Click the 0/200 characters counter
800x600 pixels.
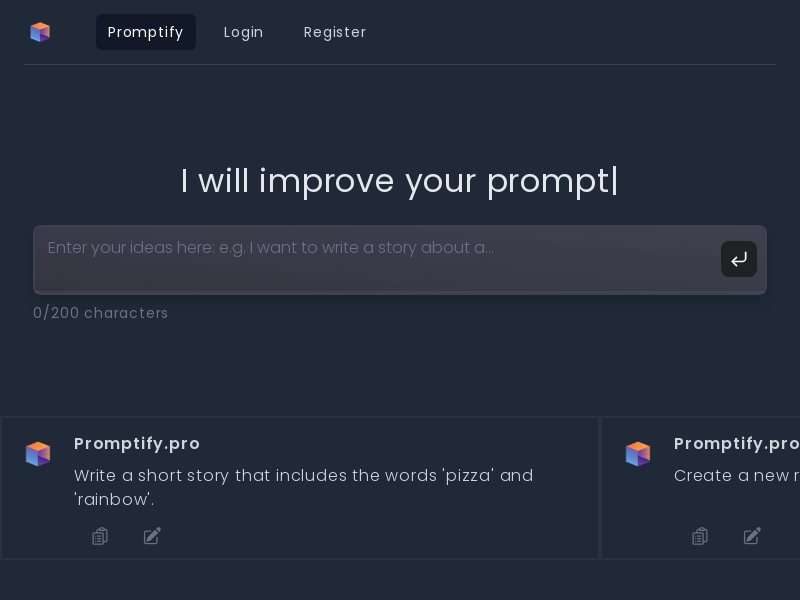tap(100, 313)
